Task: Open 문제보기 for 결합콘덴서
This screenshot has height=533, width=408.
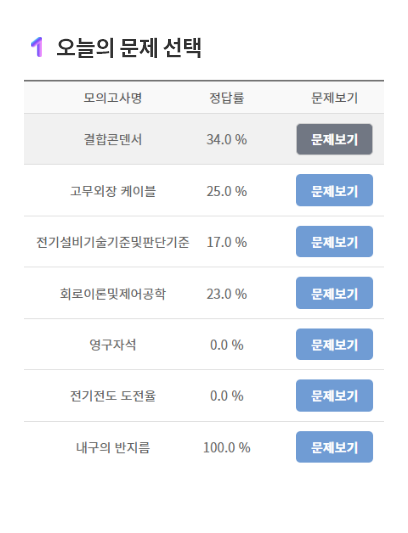Action: 334,139
